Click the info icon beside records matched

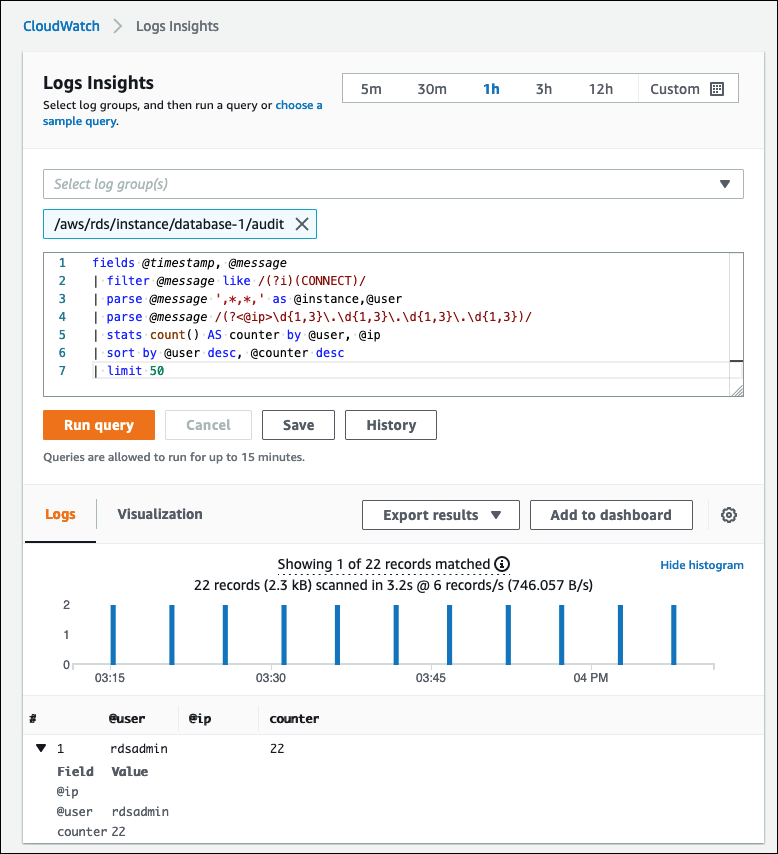502,564
